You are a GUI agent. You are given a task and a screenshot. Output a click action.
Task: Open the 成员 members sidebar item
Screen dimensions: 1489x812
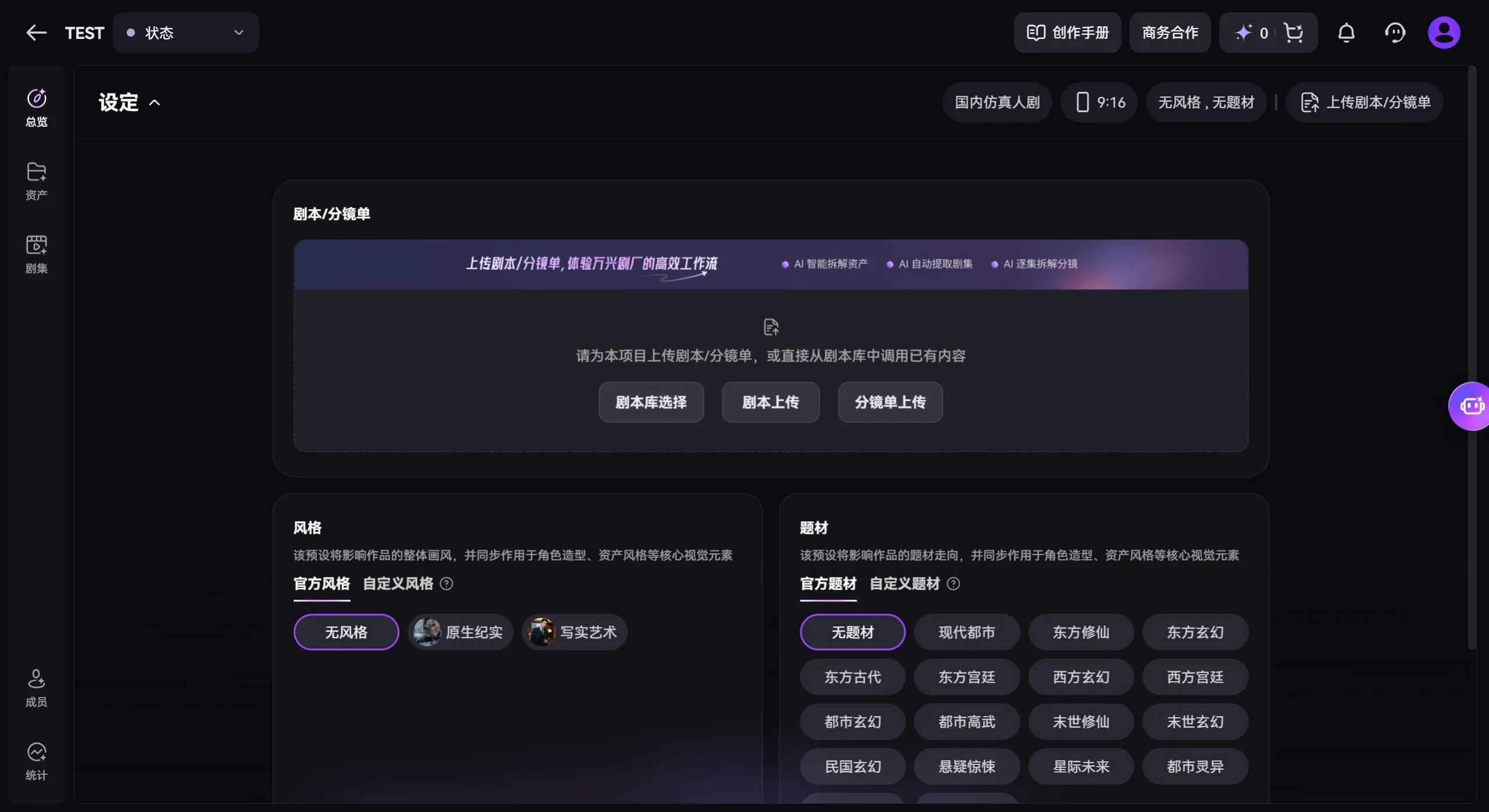pyautogui.click(x=37, y=688)
